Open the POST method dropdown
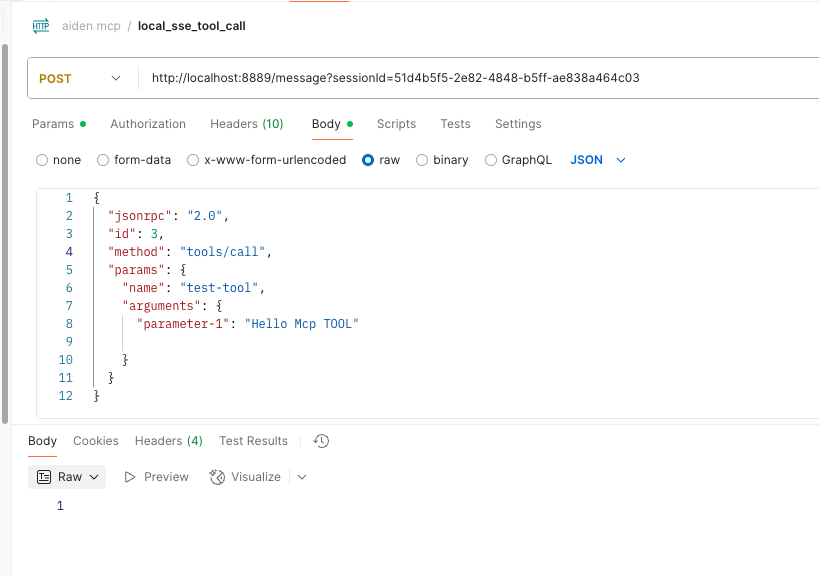This screenshot has height=576, width=819. coord(80,78)
